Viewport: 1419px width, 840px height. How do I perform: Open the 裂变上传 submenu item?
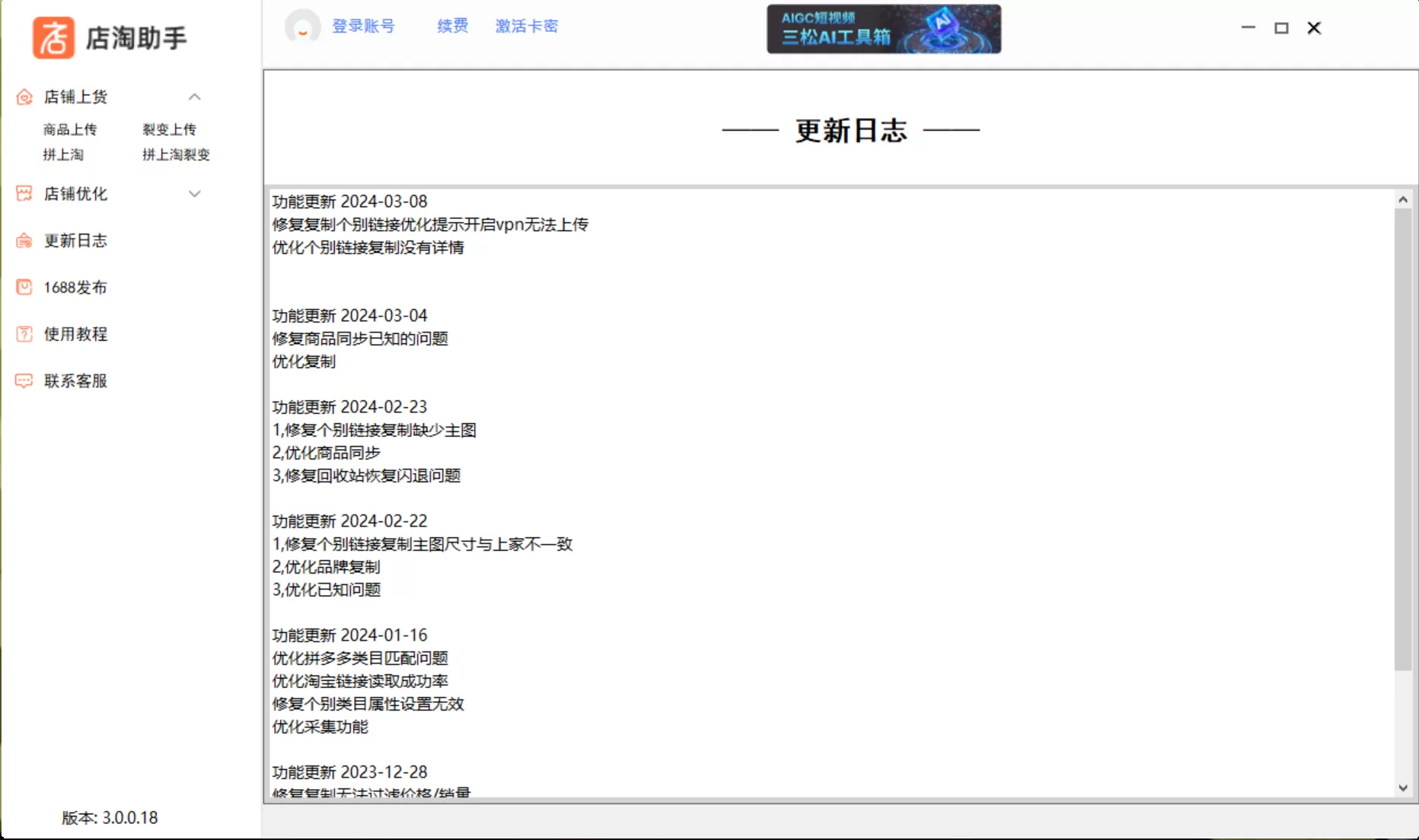click(169, 129)
